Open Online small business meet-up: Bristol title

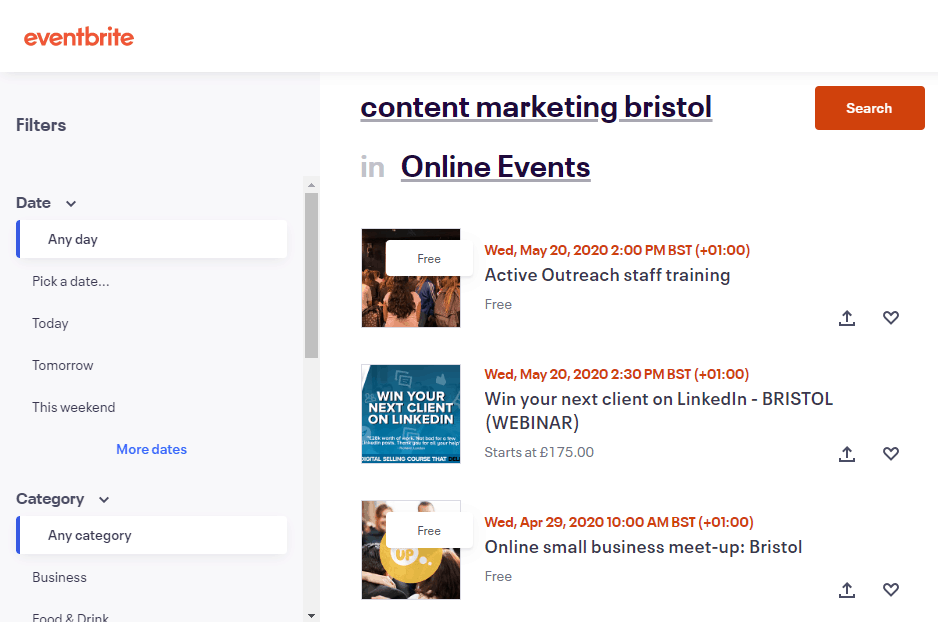tap(643, 547)
